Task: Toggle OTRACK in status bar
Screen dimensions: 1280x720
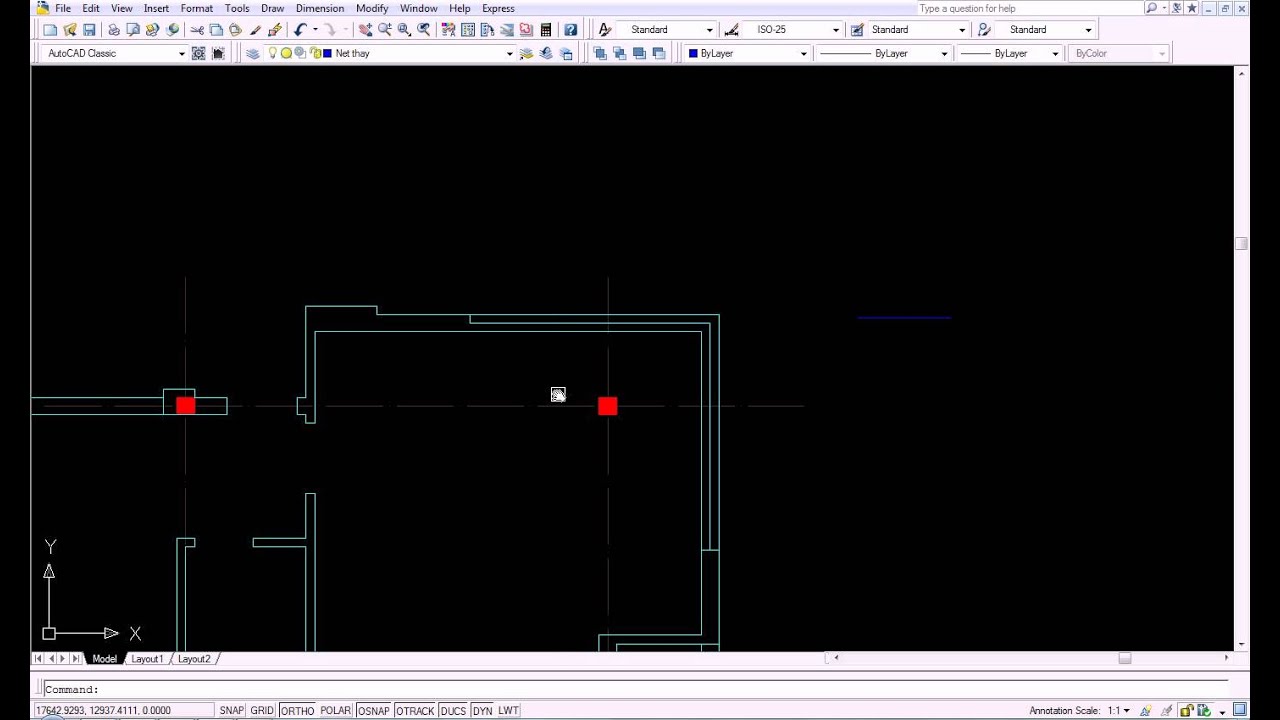Action: pos(415,711)
